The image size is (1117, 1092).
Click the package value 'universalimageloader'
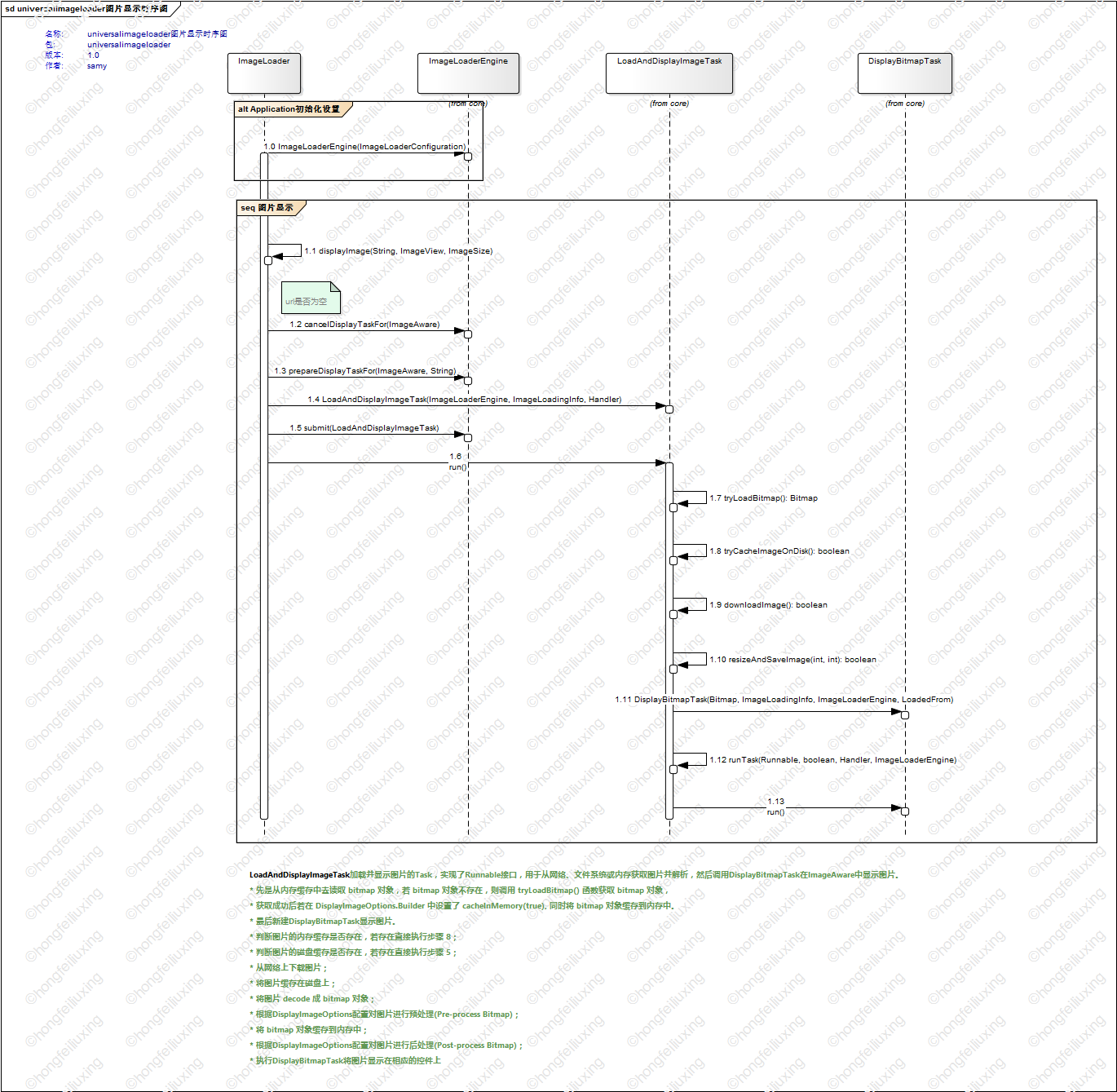[129, 45]
